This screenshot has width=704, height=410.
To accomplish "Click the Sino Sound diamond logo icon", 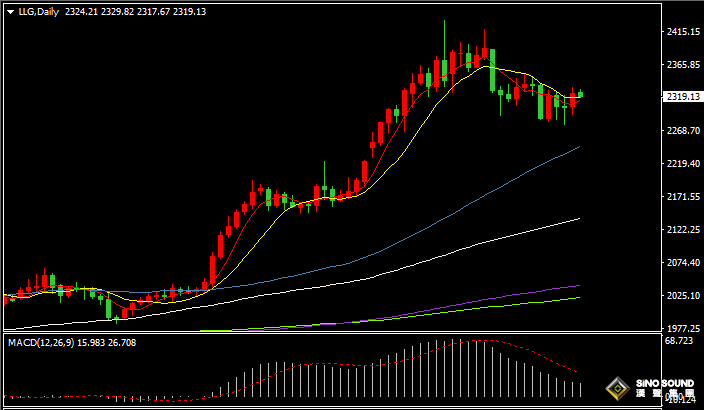I will point(619,389).
